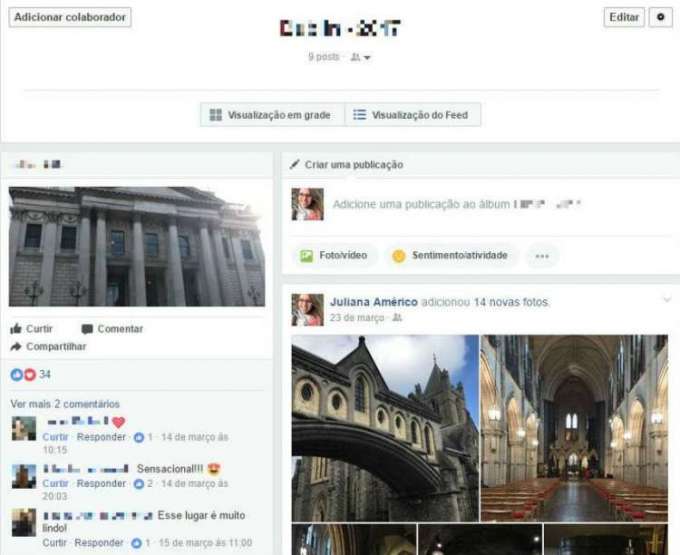Switch to Visualização do Feed
Screen dimensions: 680x555
[413, 115]
